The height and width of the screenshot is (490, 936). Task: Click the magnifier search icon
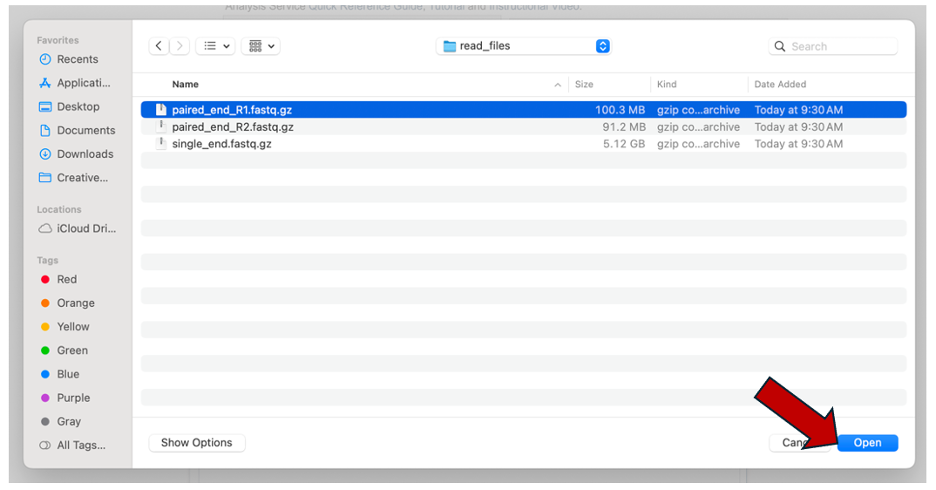click(x=780, y=46)
